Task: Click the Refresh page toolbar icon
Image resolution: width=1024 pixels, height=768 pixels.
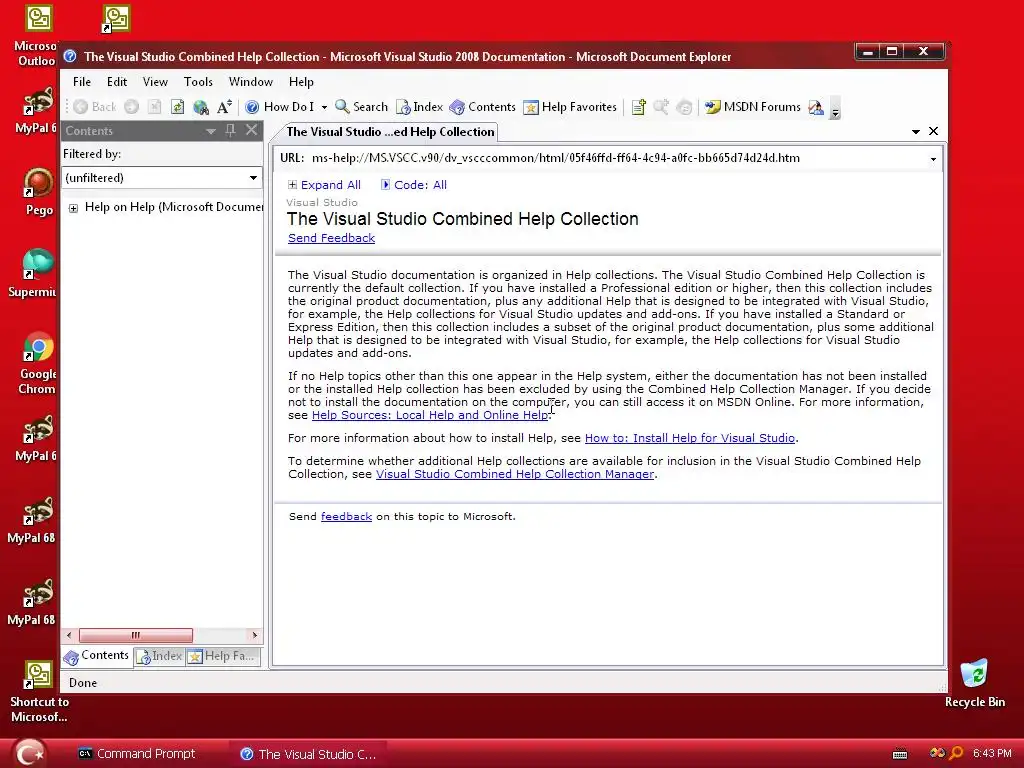Action: [x=177, y=106]
